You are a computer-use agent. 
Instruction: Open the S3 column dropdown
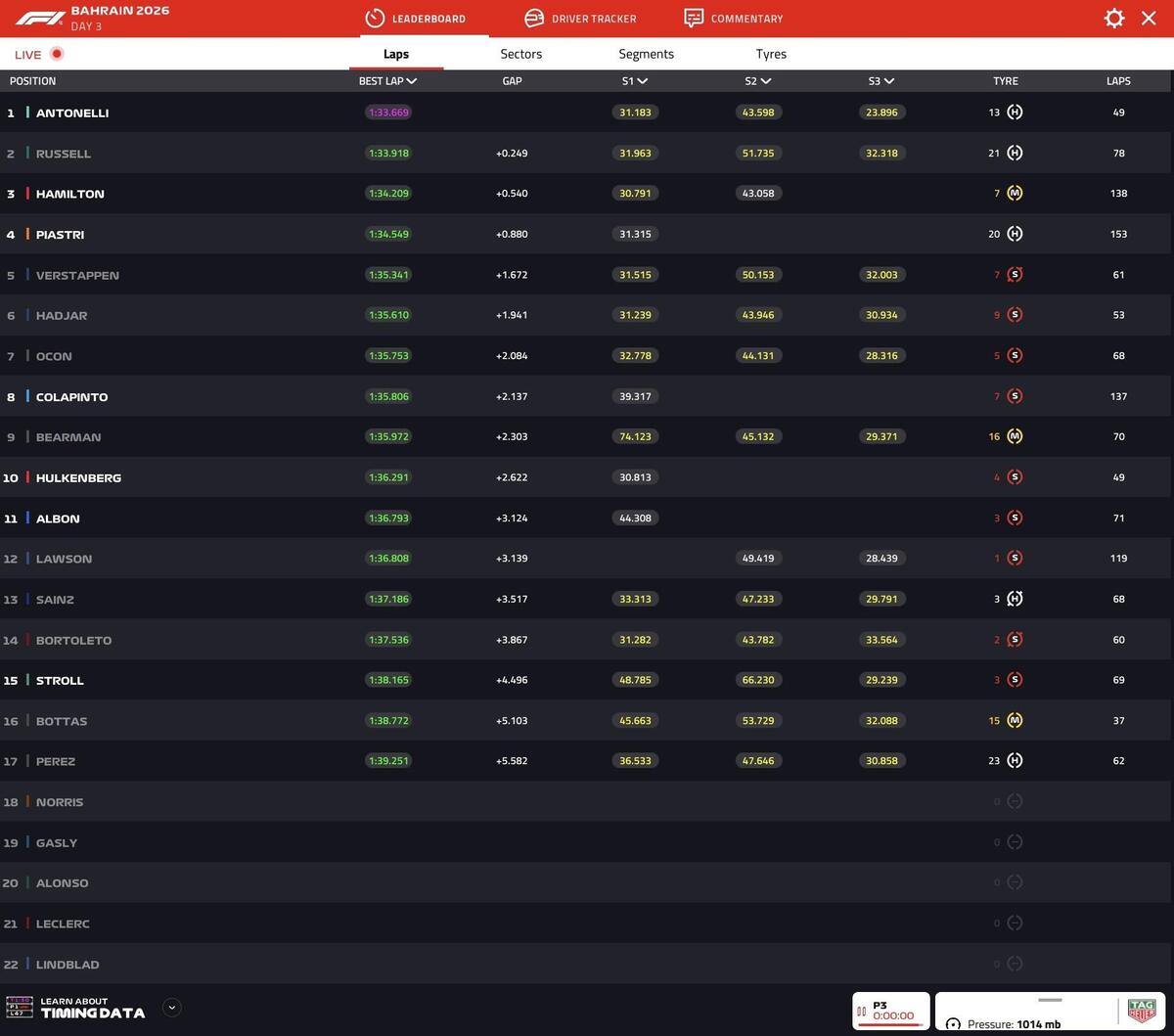(x=888, y=81)
